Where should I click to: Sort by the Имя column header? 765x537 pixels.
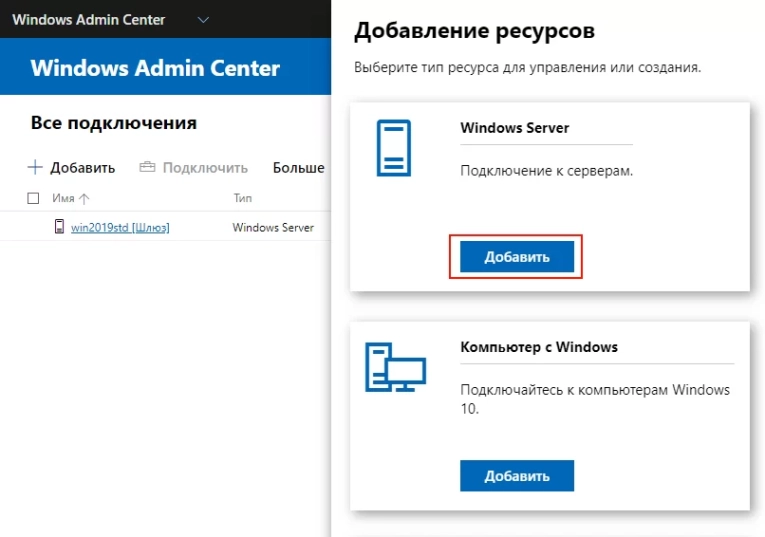63,198
